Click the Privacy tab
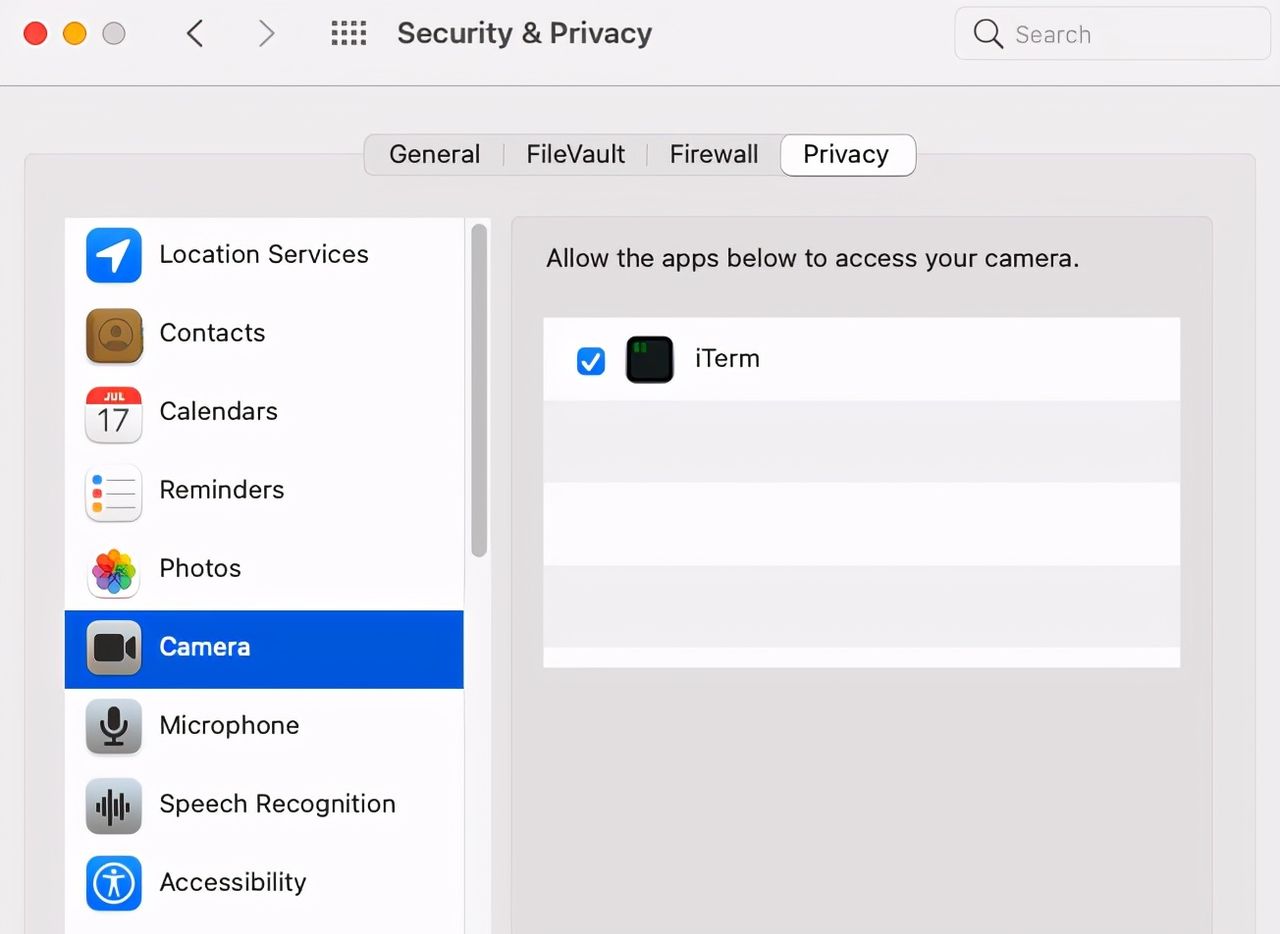The width and height of the screenshot is (1280, 934). click(x=846, y=155)
